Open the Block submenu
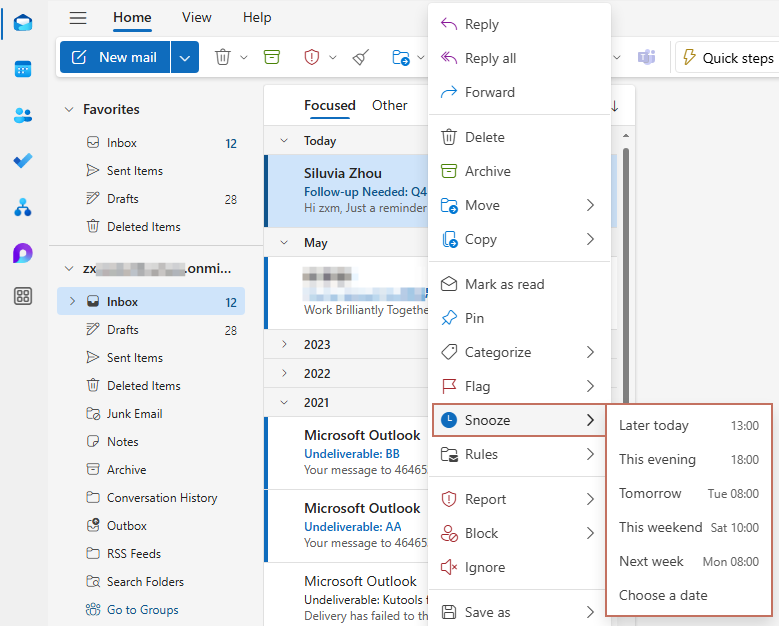Screen dimensions: 779x626 click(519, 533)
